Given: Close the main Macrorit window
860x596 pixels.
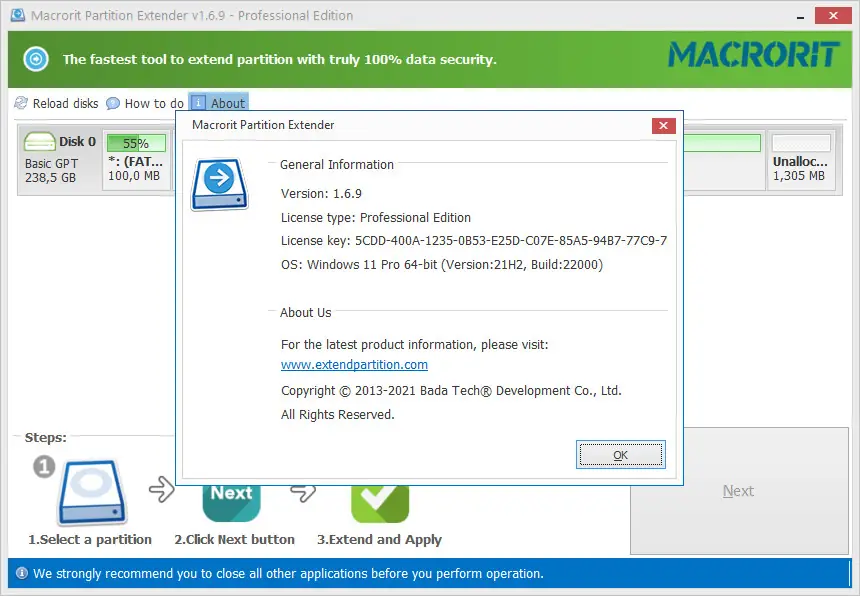Looking at the screenshot, I should [x=833, y=15].
